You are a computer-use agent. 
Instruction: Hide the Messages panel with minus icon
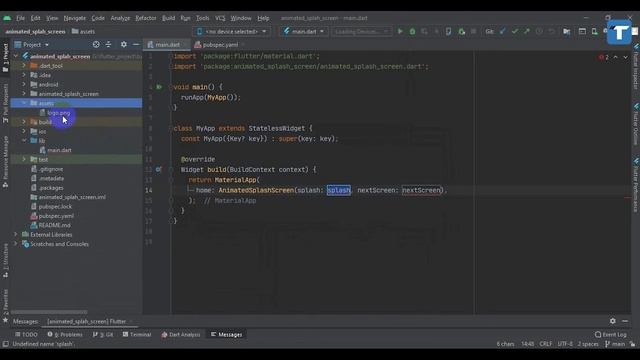pos(625,321)
